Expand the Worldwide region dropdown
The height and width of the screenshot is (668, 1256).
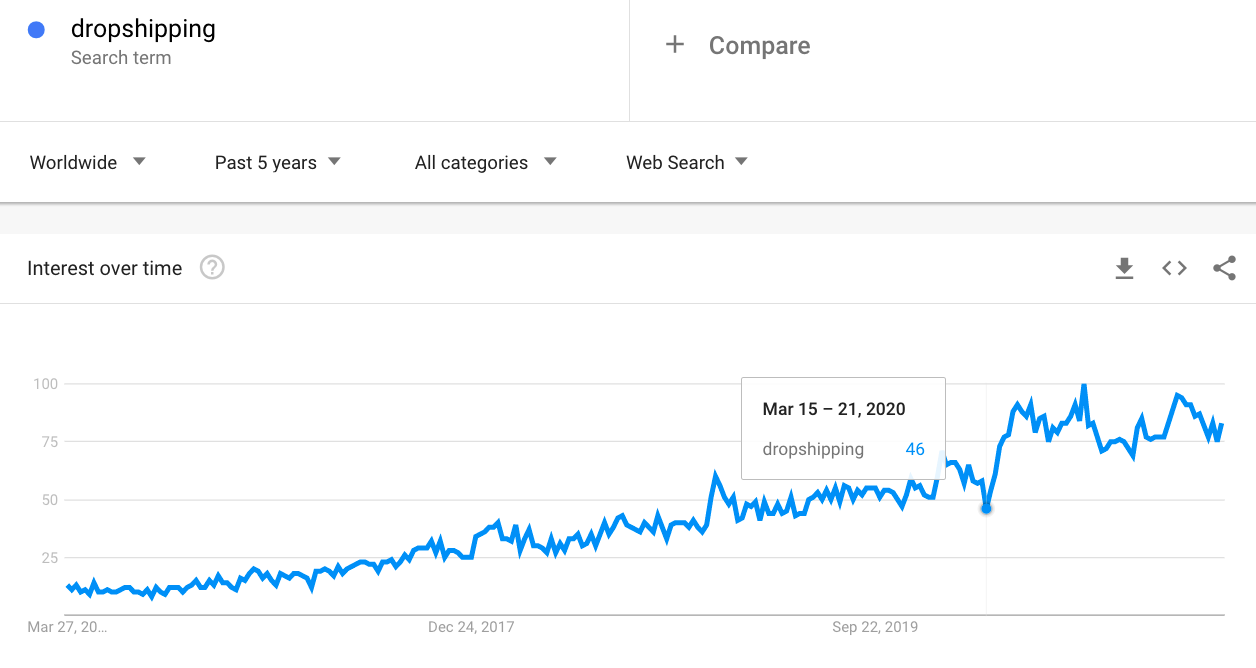point(88,162)
